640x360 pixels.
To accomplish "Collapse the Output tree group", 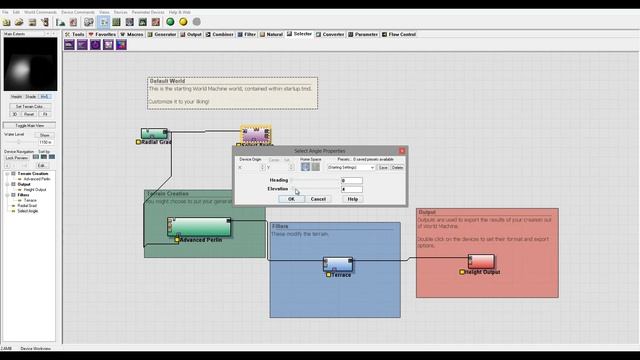I will click(7, 184).
